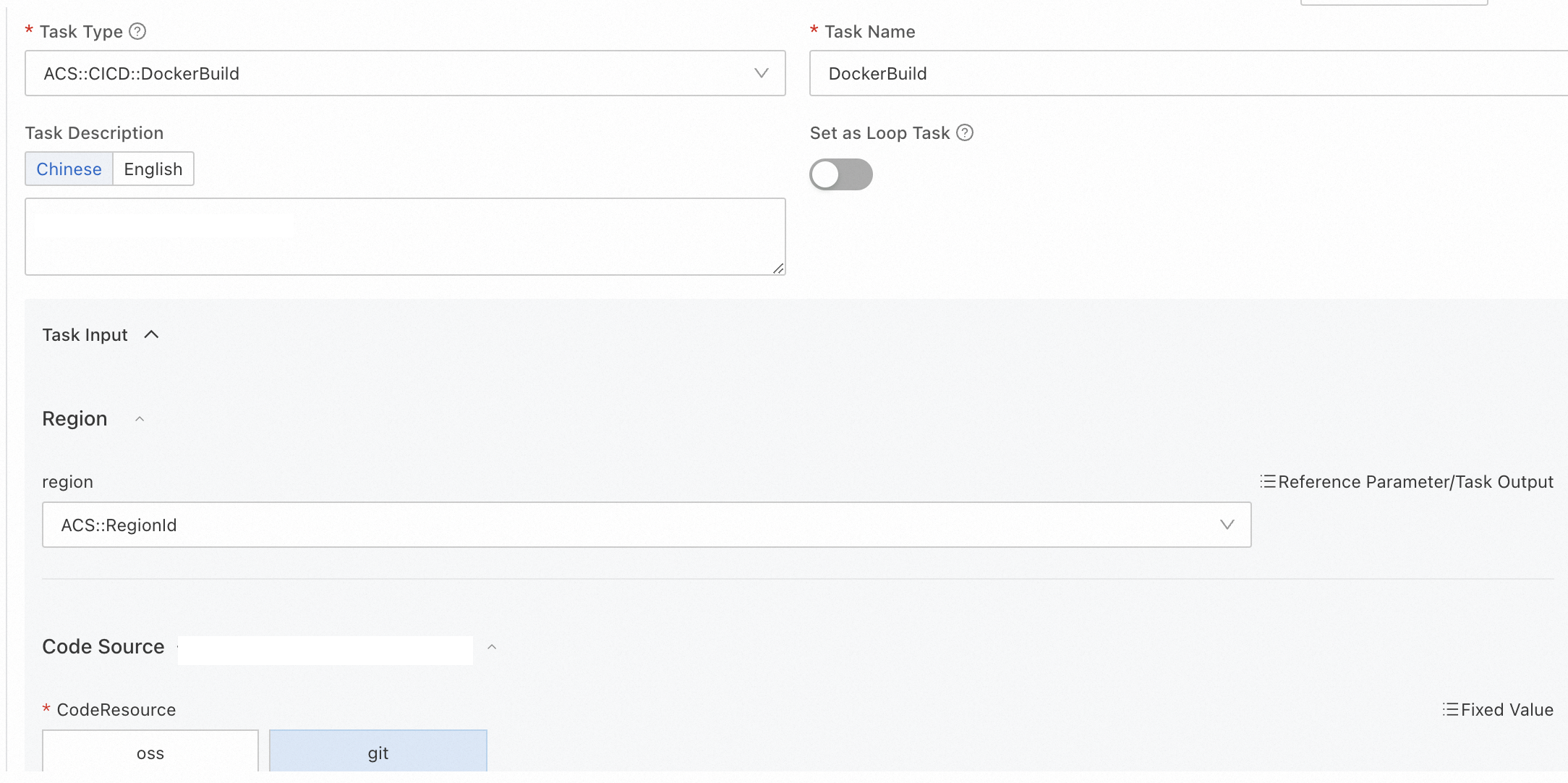The height and width of the screenshot is (783, 1568).
Task: Click the Task Type help icon
Action: pos(137,31)
